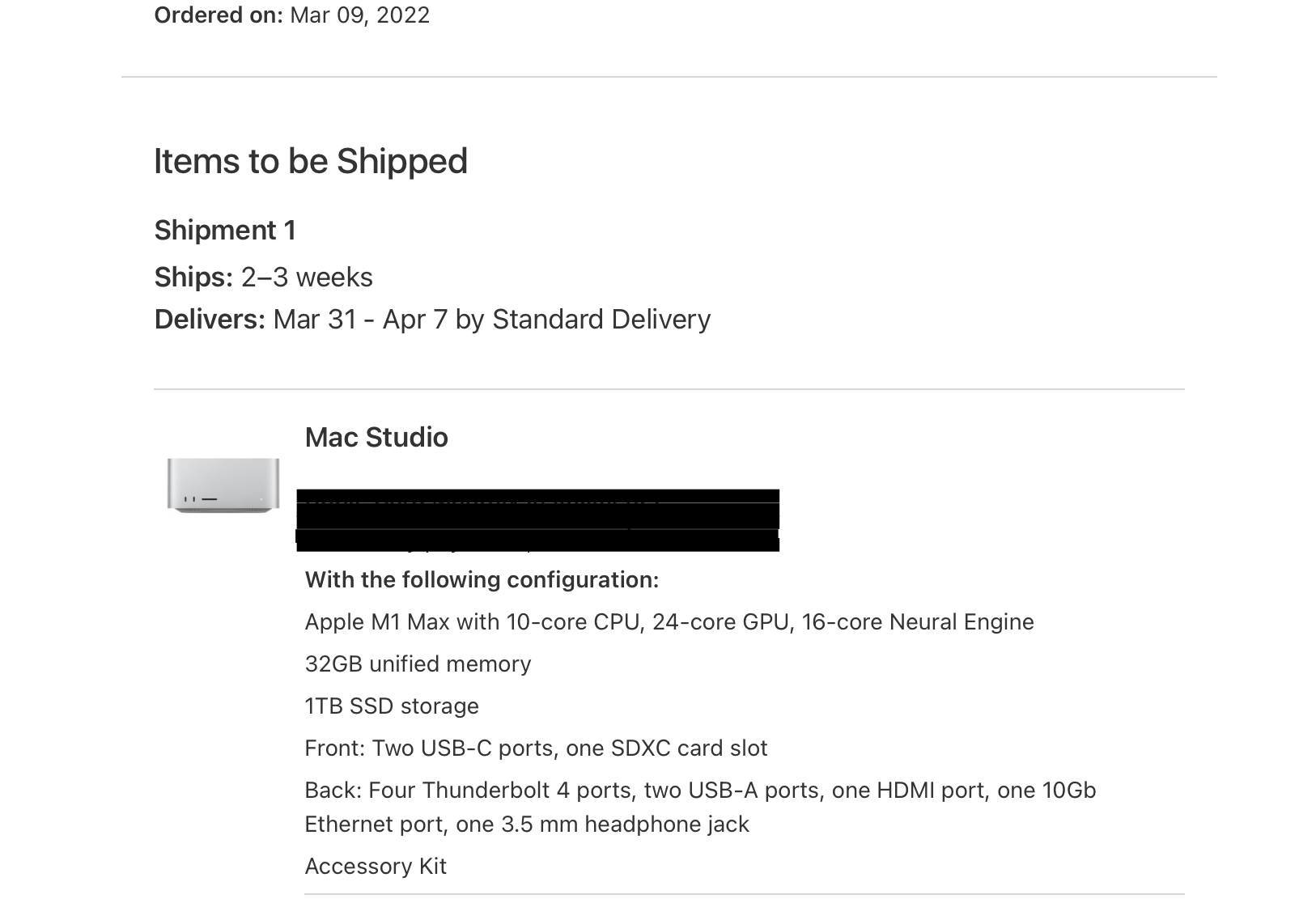Select the Apple M1 Max processor line
Viewport: 1316px width, 903px height.
(x=669, y=622)
